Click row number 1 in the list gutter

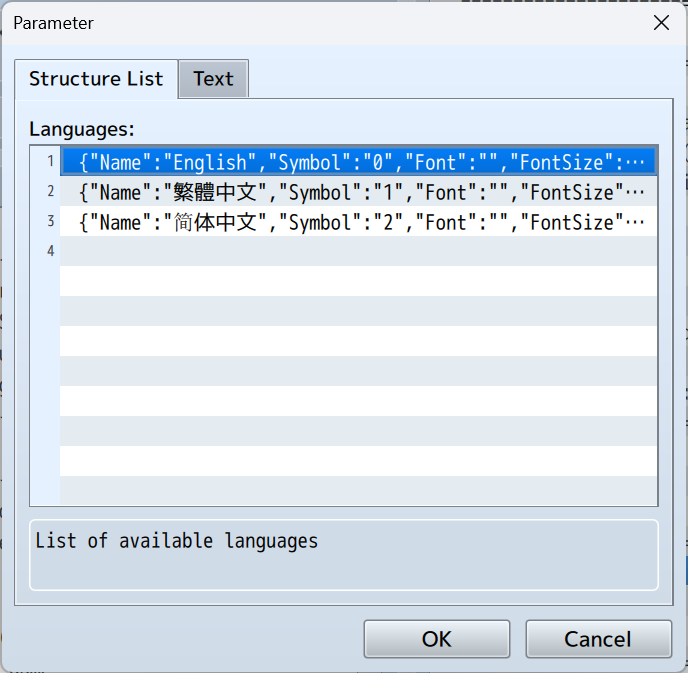(x=50, y=162)
